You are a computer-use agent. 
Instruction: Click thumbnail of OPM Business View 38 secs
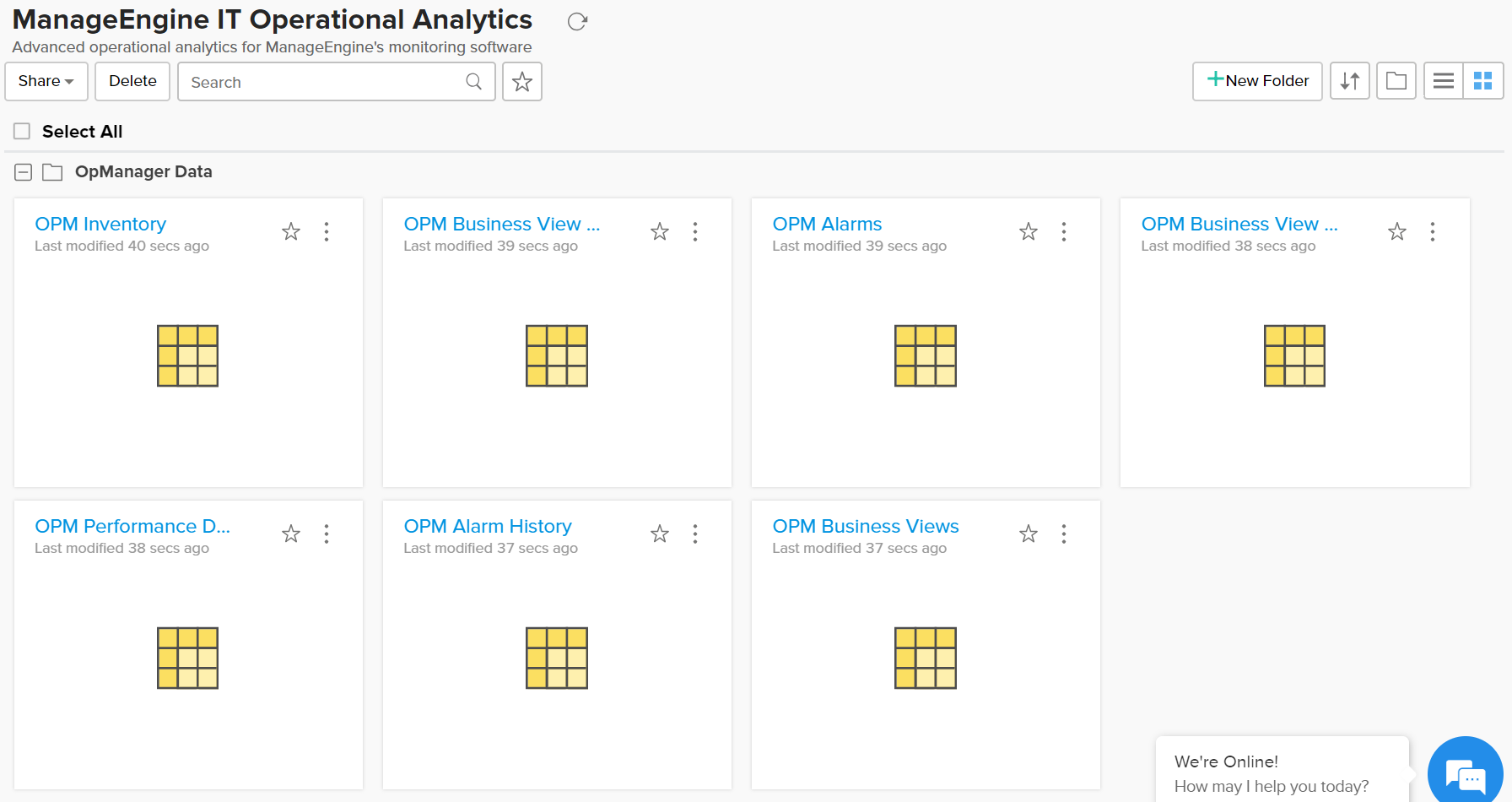(x=1294, y=355)
